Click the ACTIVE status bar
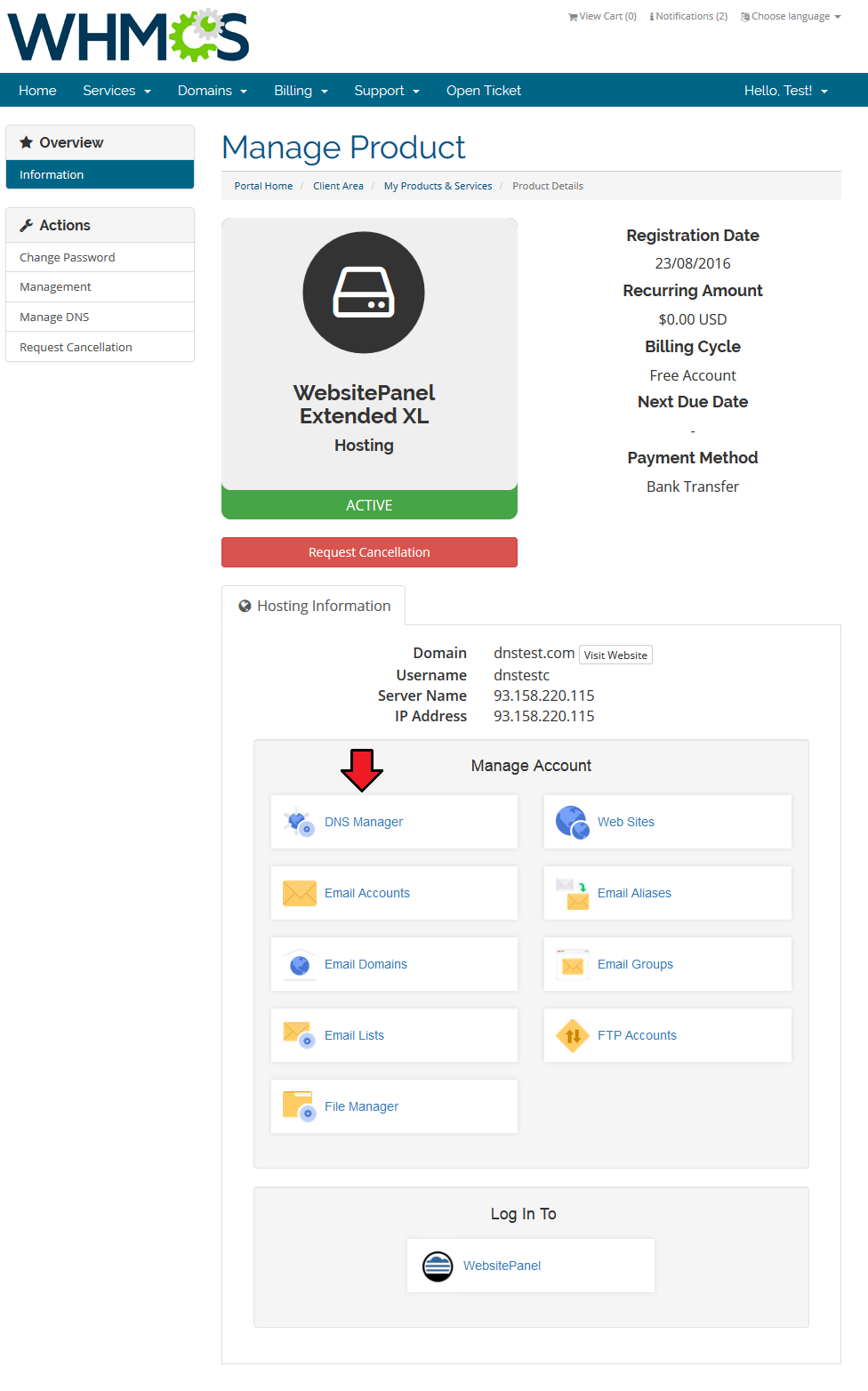The height and width of the screenshot is (1391, 868). (x=369, y=505)
